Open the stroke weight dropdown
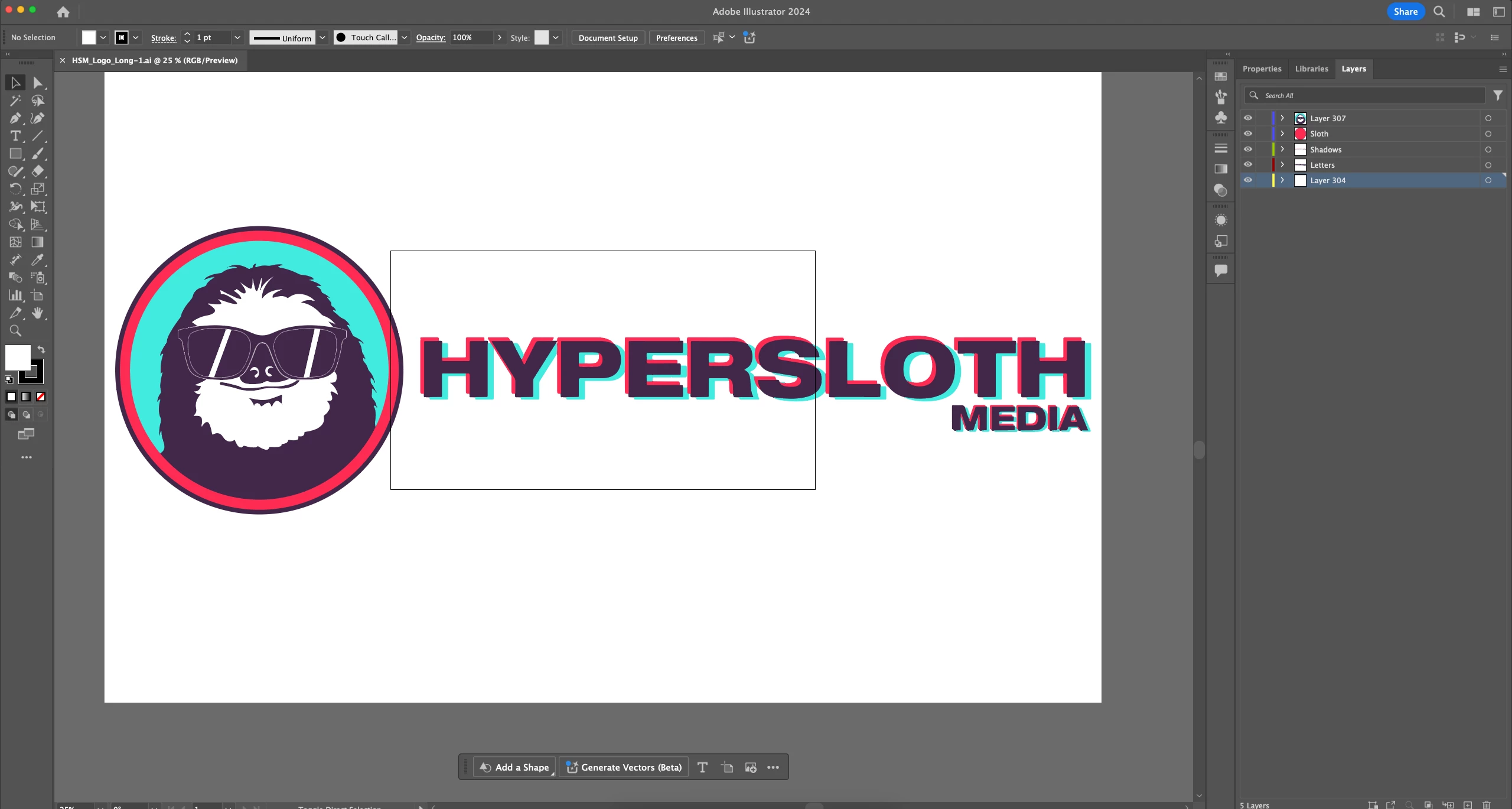Image resolution: width=1512 pixels, height=809 pixels. click(237, 38)
